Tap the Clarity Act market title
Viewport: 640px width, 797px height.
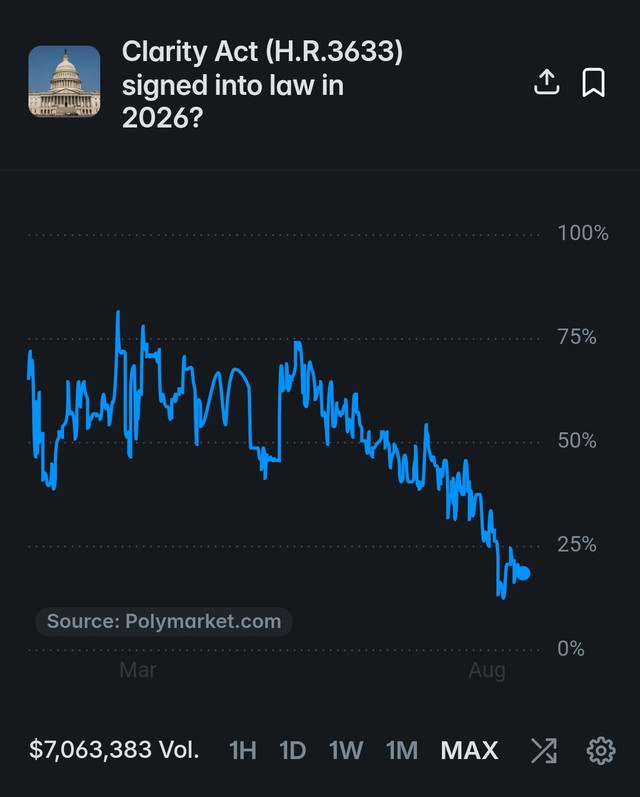click(x=262, y=84)
